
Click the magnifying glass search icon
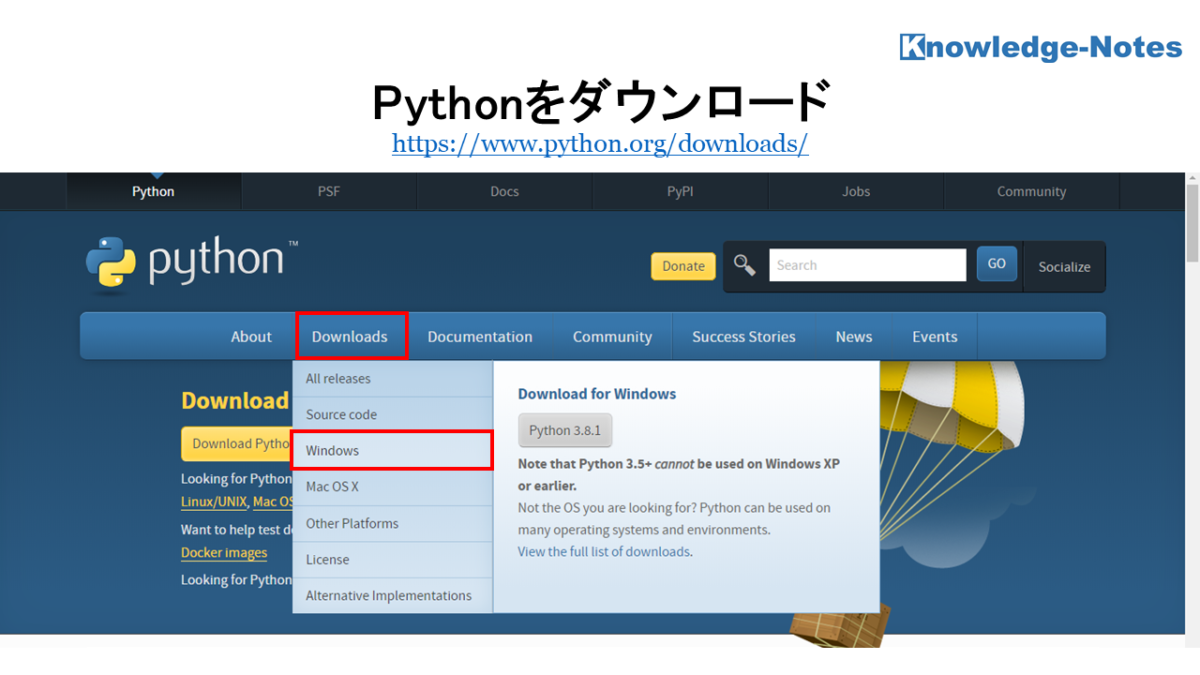pos(745,265)
